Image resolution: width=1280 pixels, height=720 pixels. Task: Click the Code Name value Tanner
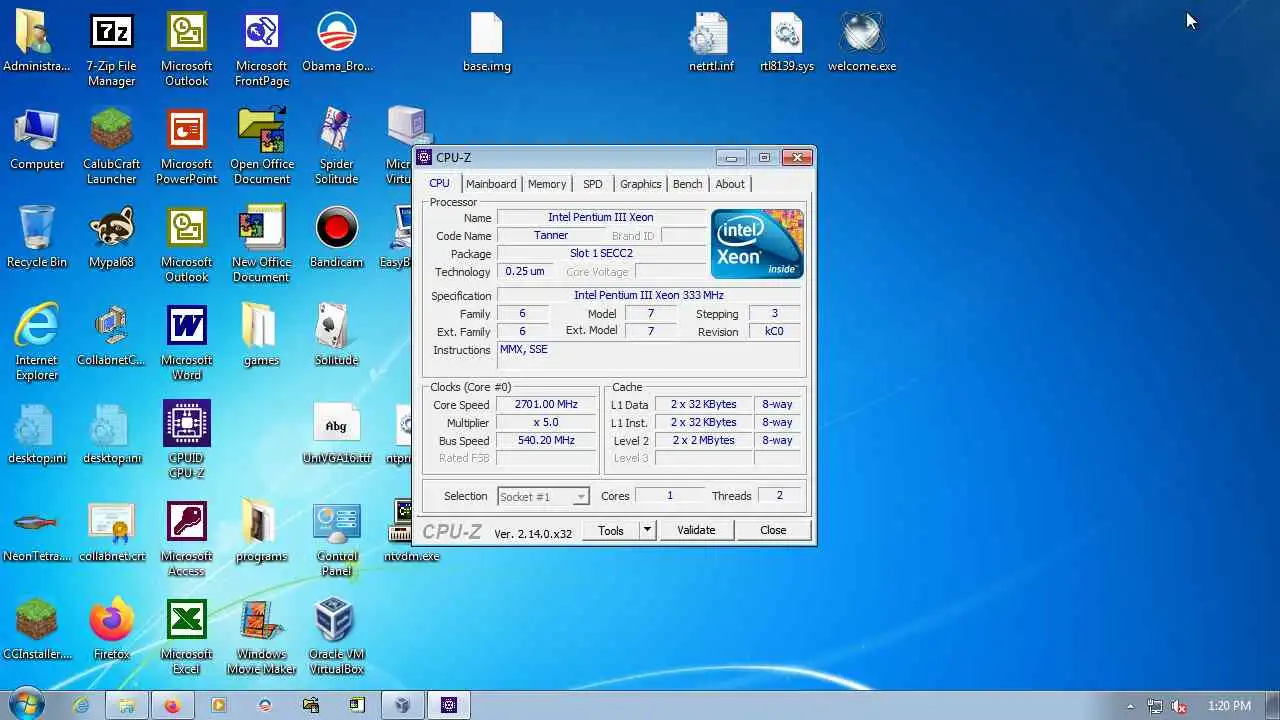click(551, 236)
